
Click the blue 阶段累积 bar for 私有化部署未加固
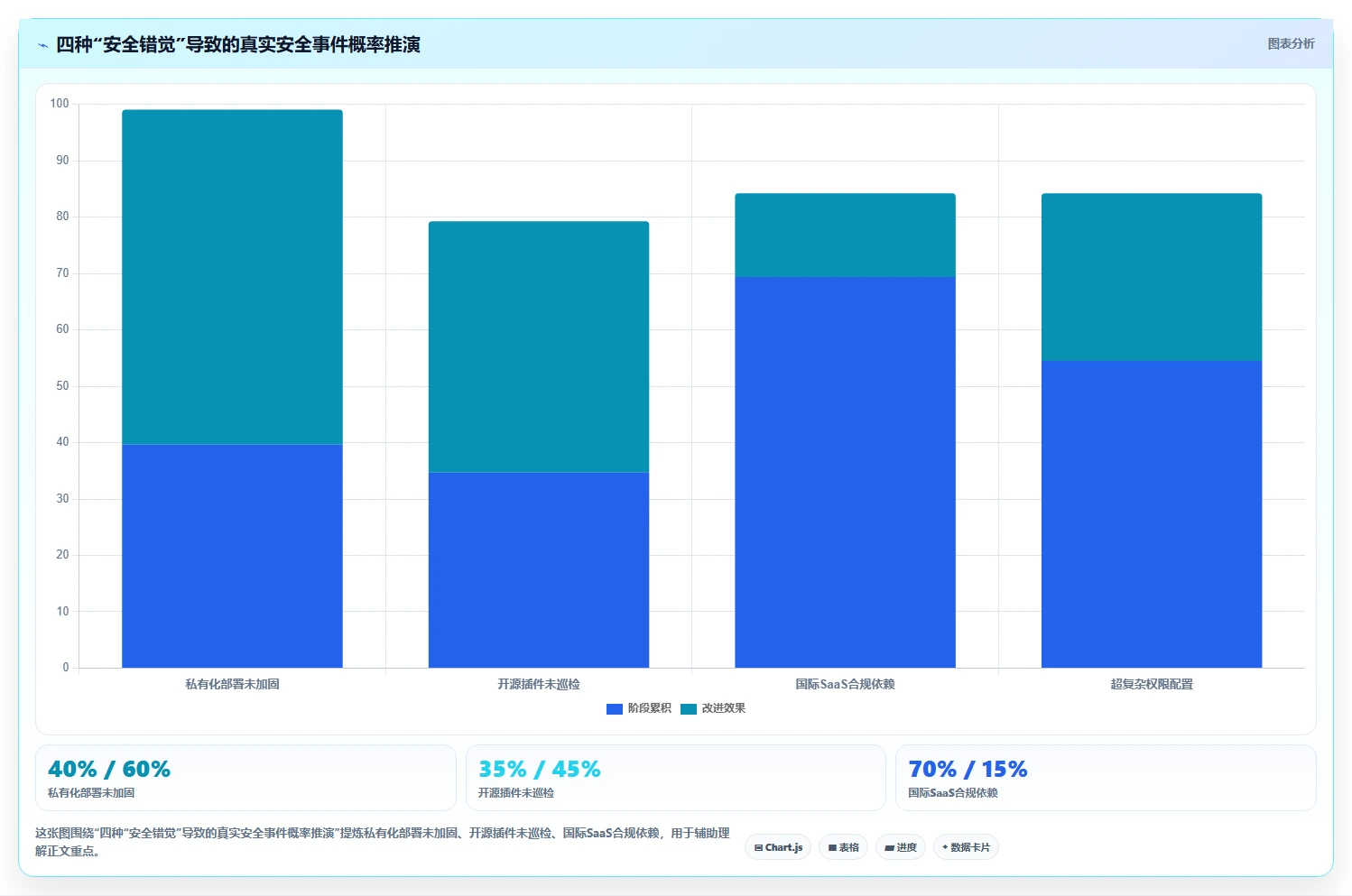pyautogui.click(x=232, y=556)
